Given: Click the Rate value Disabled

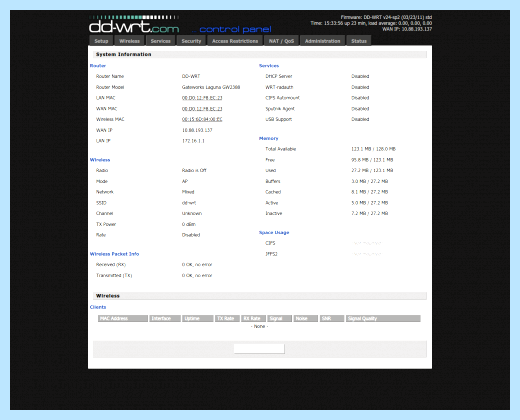Looking at the screenshot, I should pyautogui.click(x=191, y=235).
